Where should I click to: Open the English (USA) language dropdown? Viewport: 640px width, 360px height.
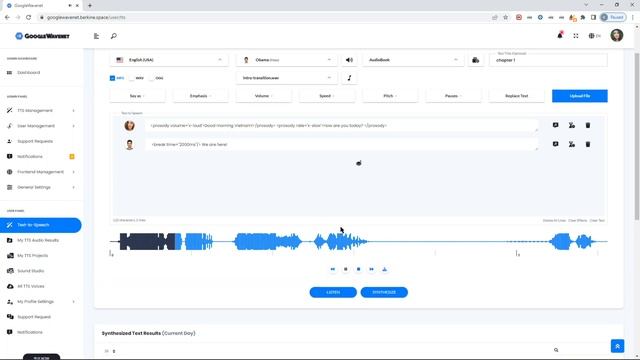click(169, 60)
